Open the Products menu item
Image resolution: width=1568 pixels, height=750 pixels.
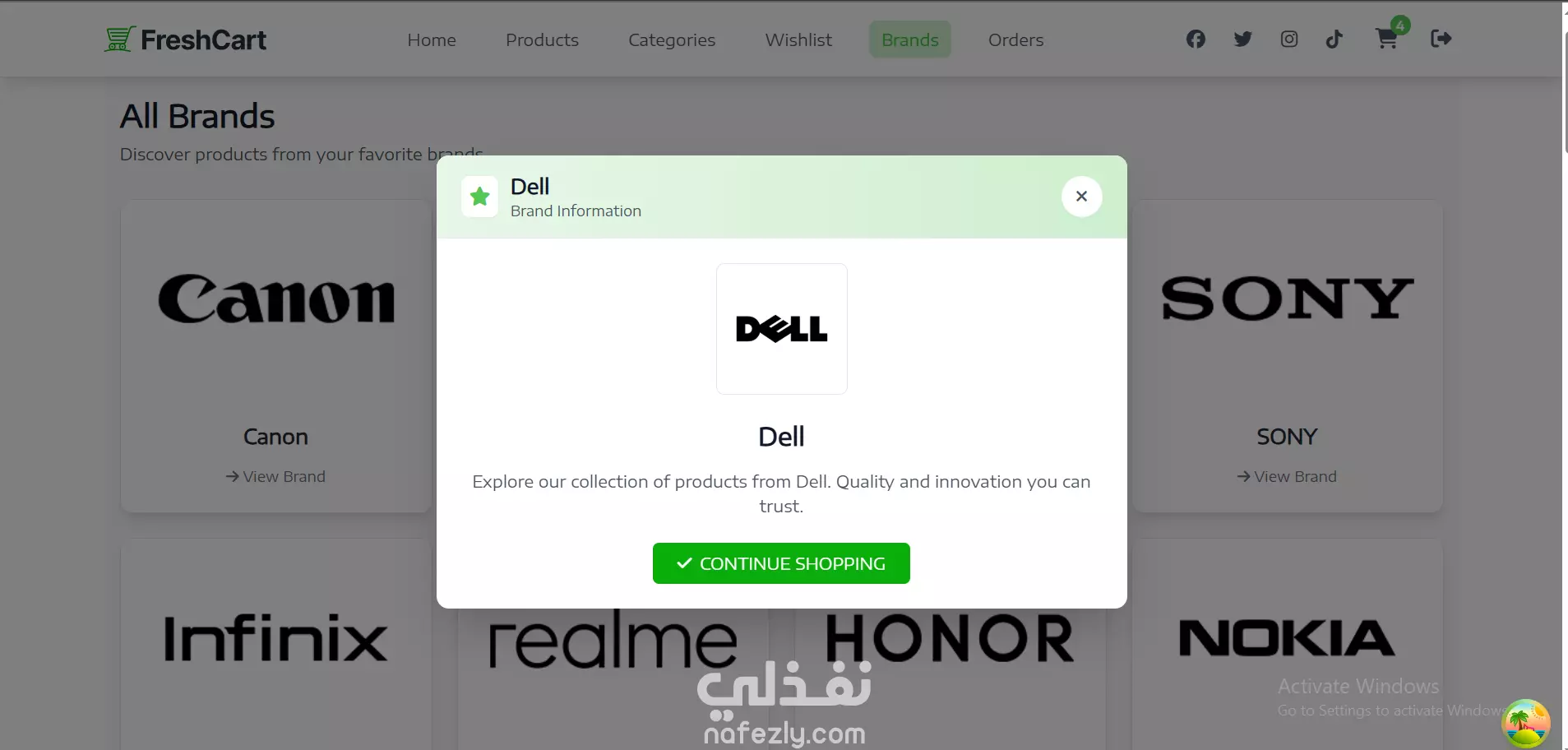coord(543,39)
